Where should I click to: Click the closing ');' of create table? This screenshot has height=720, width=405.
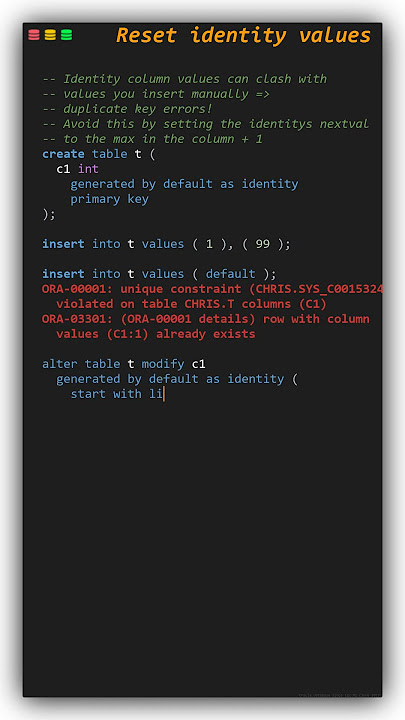pyautogui.click(x=49, y=214)
